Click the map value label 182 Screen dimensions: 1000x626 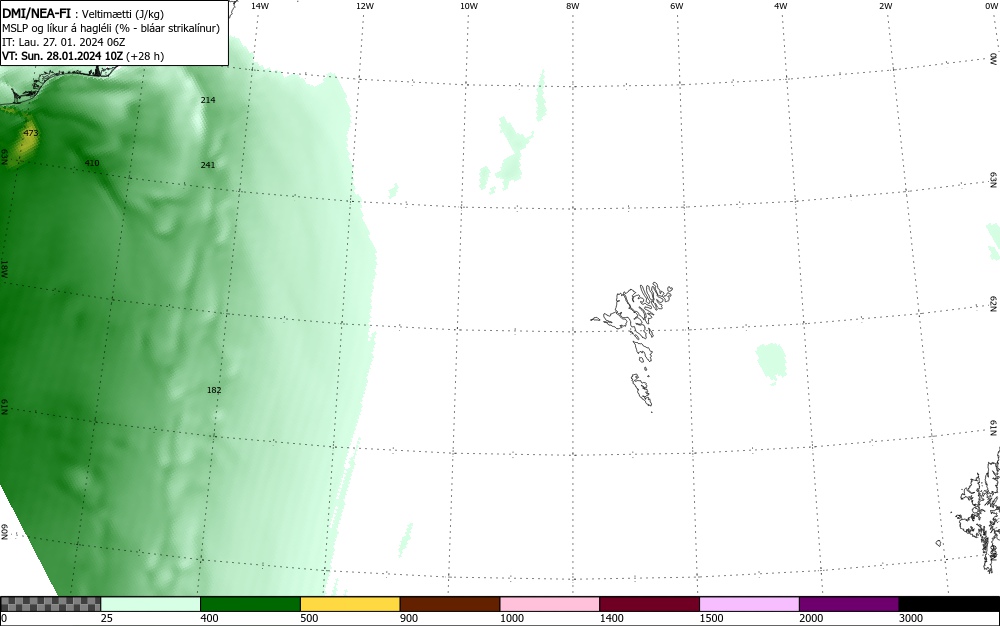214,390
